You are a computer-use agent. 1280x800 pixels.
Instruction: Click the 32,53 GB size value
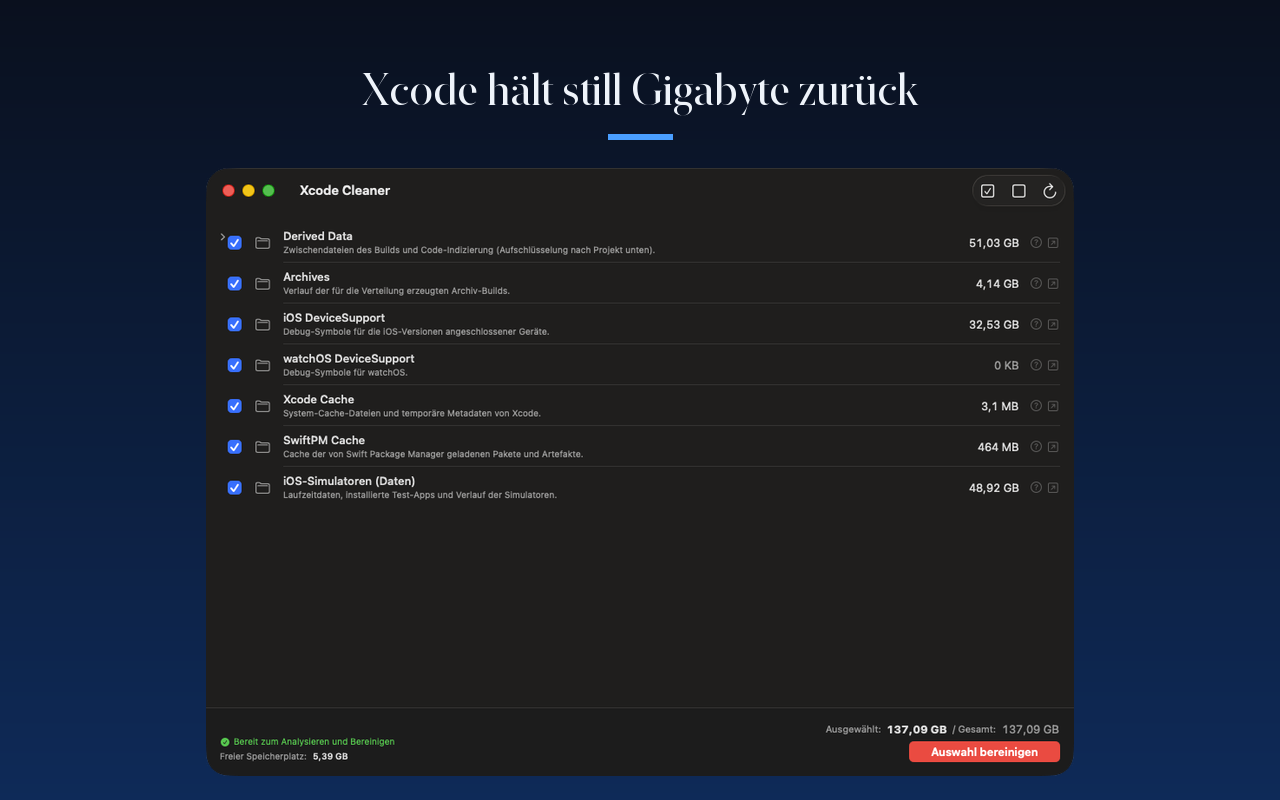pos(994,325)
